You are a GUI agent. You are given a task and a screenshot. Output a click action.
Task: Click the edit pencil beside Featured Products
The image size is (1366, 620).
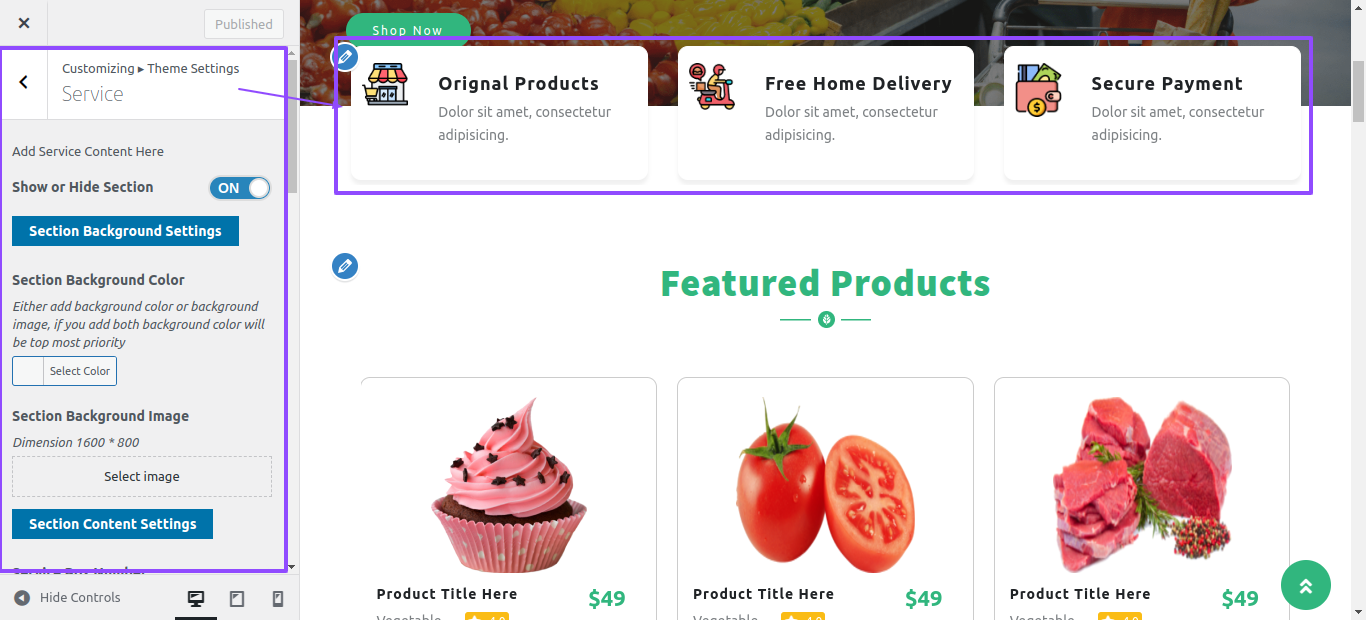tap(345, 266)
